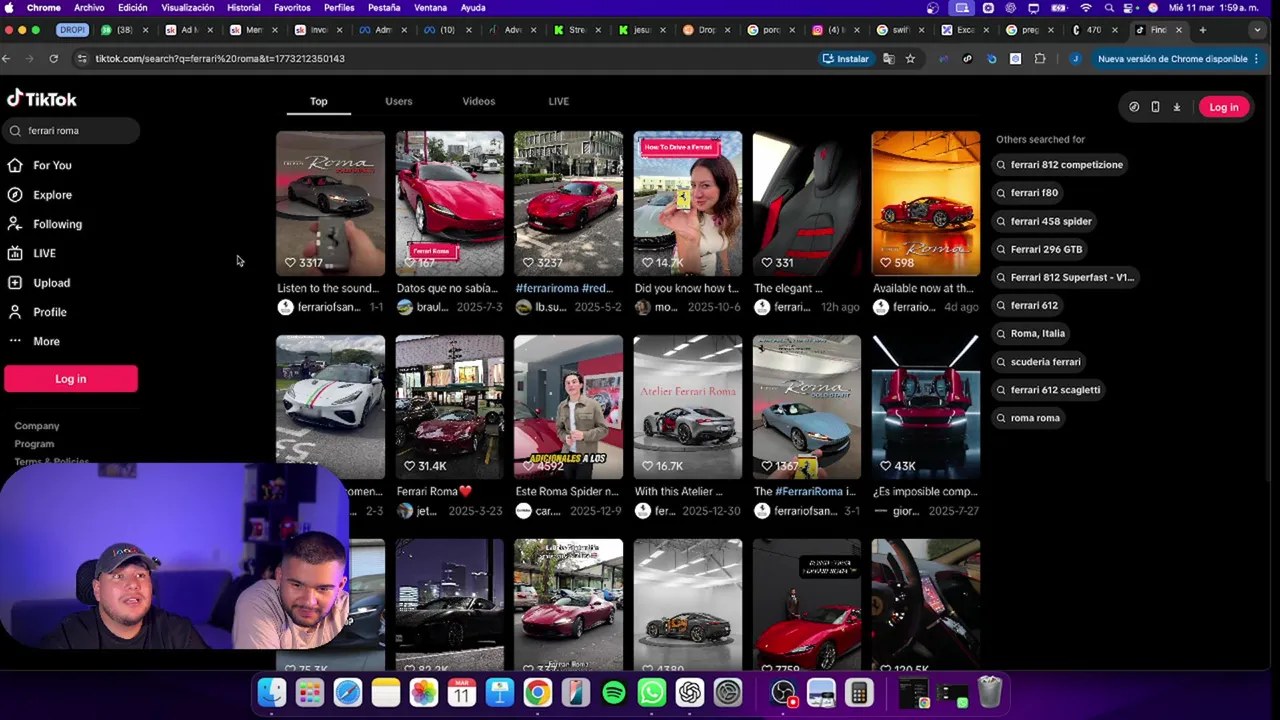
Task: Click caption 'Available now at th...'
Action: tap(923, 288)
